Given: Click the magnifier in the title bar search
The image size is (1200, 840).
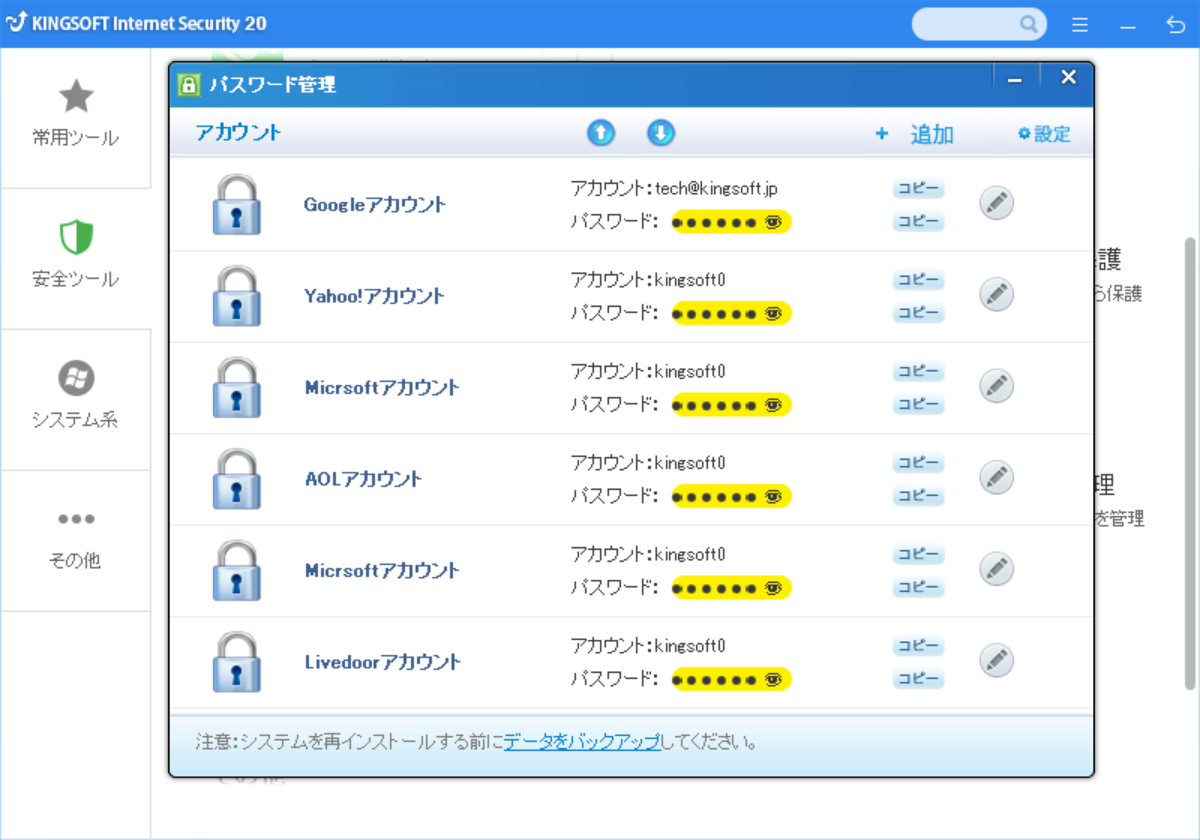Looking at the screenshot, I should [x=1028, y=24].
